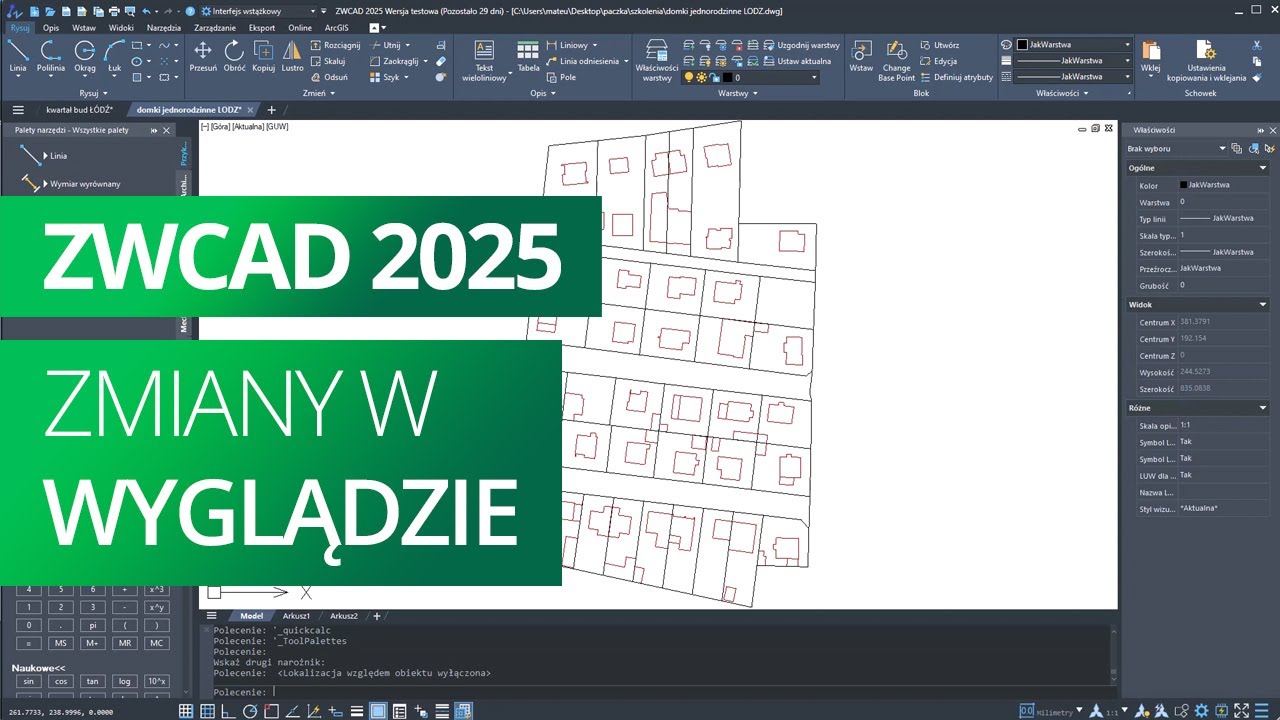Image resolution: width=1280 pixels, height=720 pixels.
Task: Click the Odsuń offset tool
Action: 328,77
